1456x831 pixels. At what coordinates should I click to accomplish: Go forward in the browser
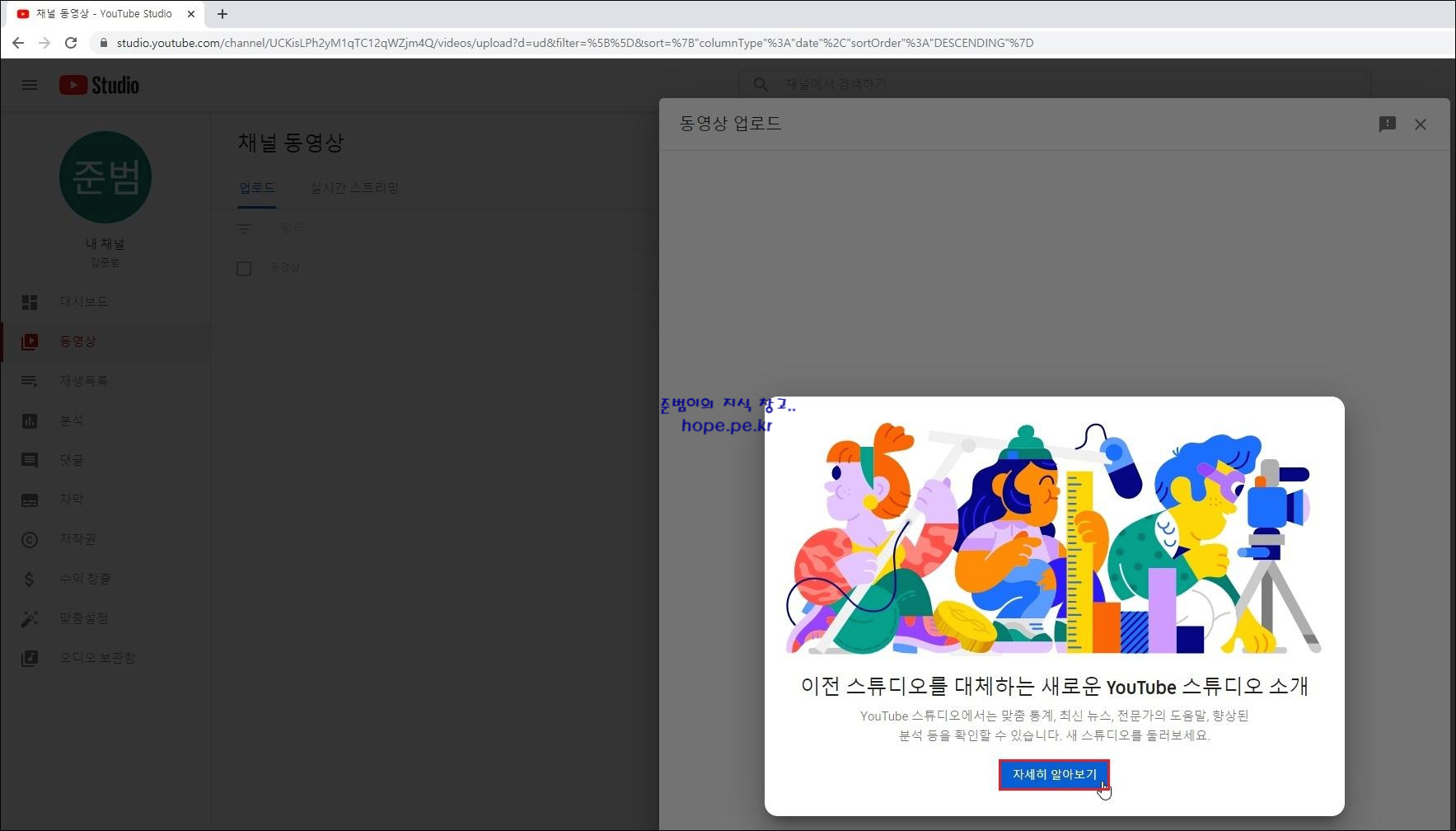pos(44,43)
